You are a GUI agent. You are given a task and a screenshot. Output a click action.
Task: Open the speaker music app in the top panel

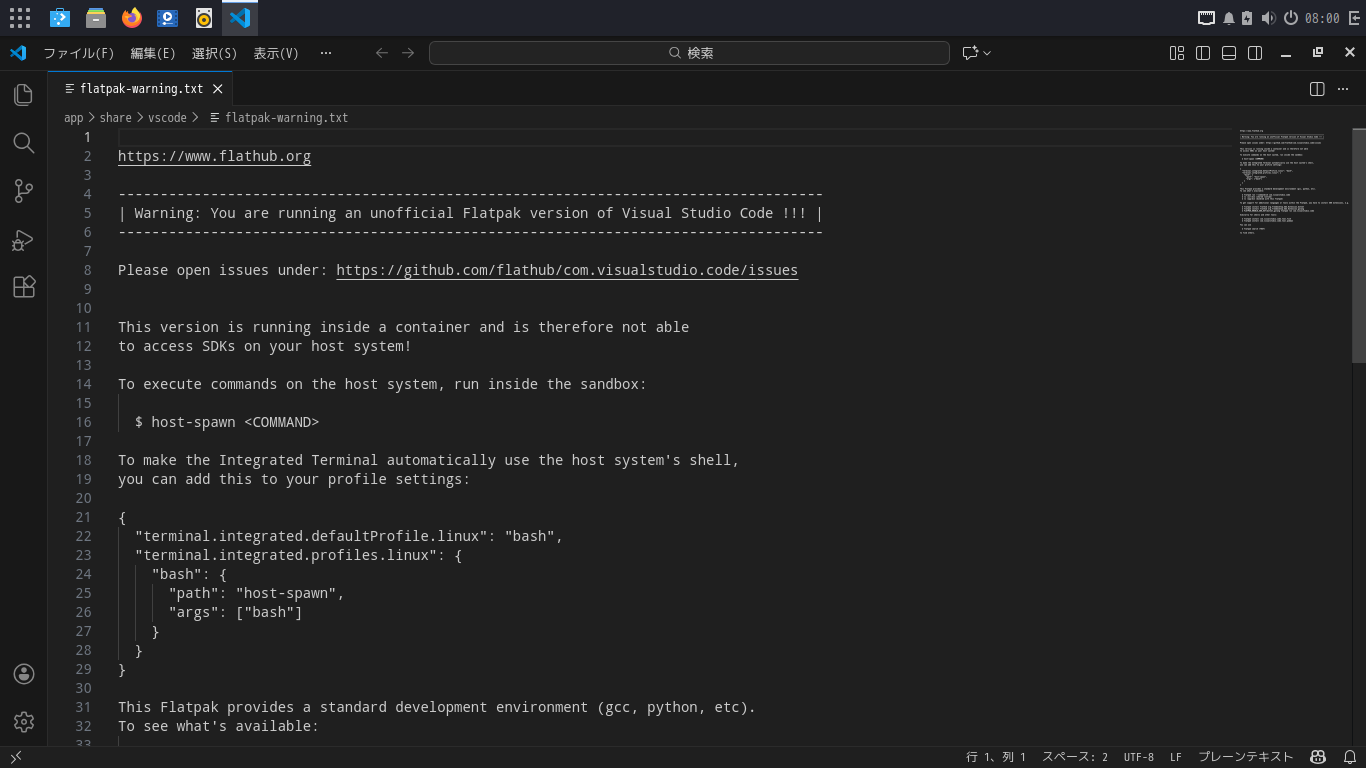click(203, 18)
